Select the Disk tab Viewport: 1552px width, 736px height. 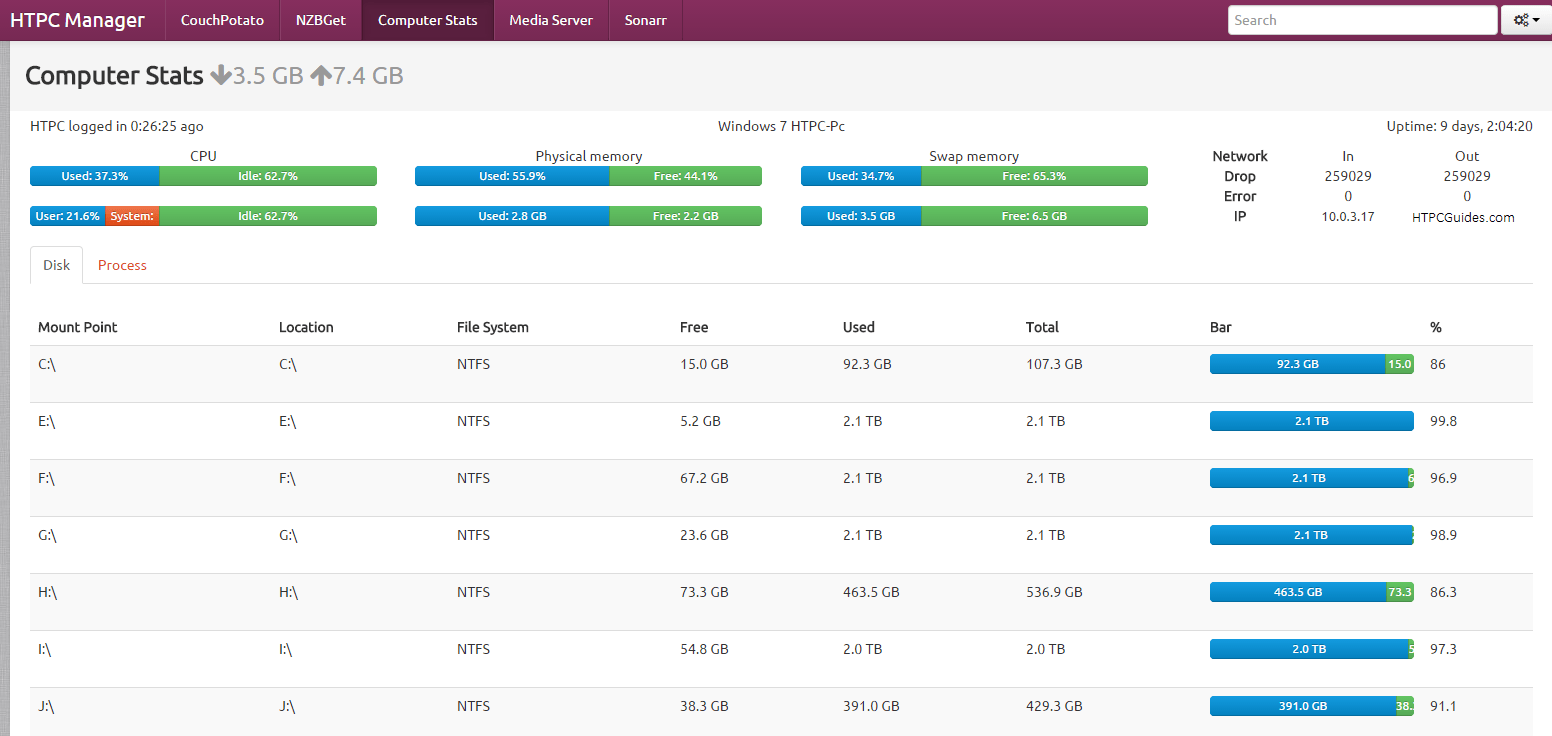[x=57, y=265]
